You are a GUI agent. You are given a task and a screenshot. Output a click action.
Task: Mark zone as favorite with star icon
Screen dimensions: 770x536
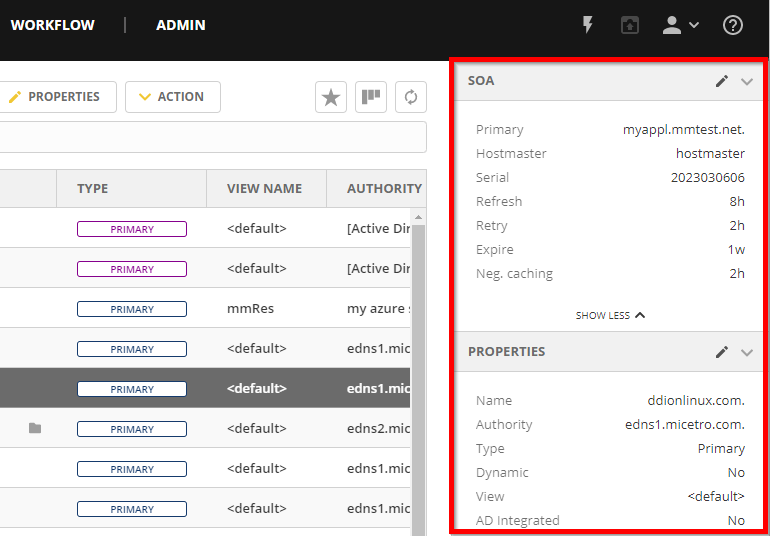click(331, 97)
